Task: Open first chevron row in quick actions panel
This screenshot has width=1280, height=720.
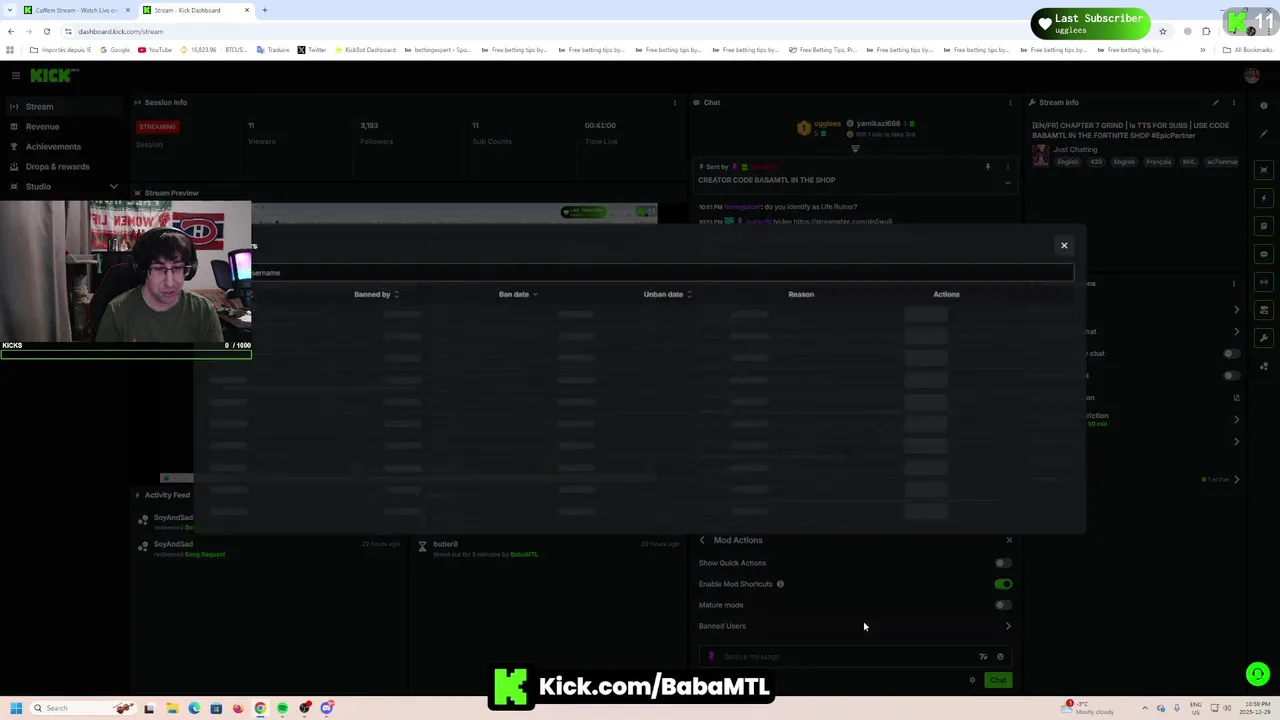Action: (x=1236, y=309)
